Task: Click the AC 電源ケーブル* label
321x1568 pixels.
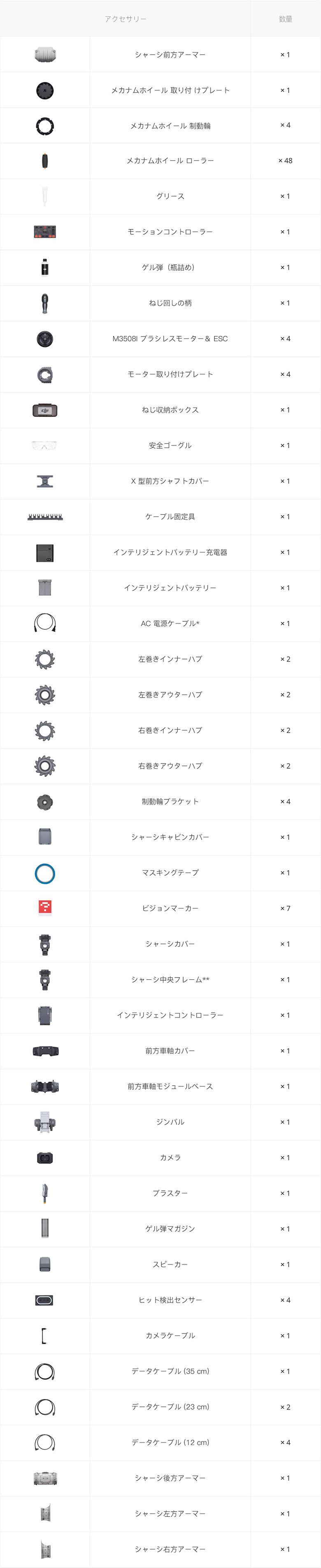Action: coord(170,624)
